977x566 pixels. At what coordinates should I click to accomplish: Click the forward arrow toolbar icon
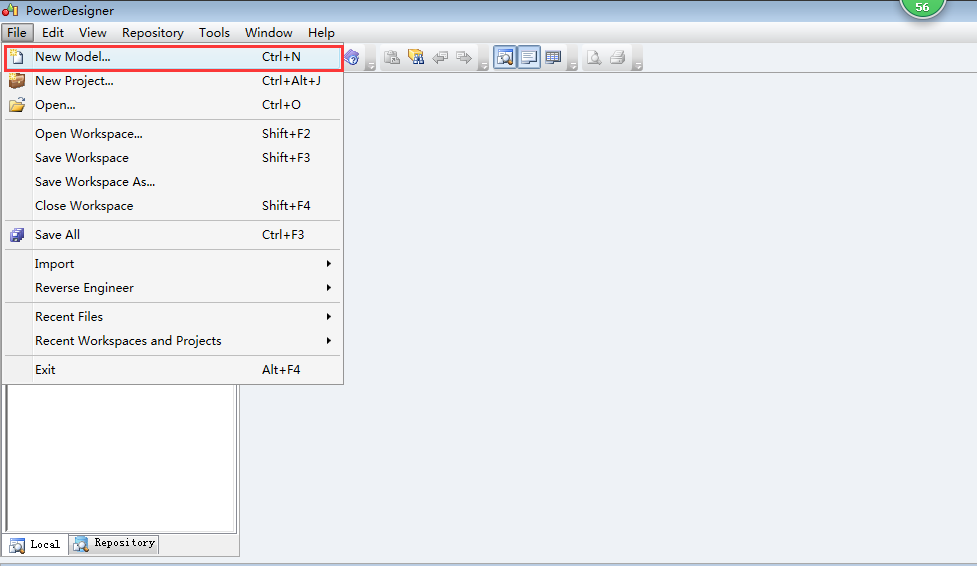click(x=464, y=57)
